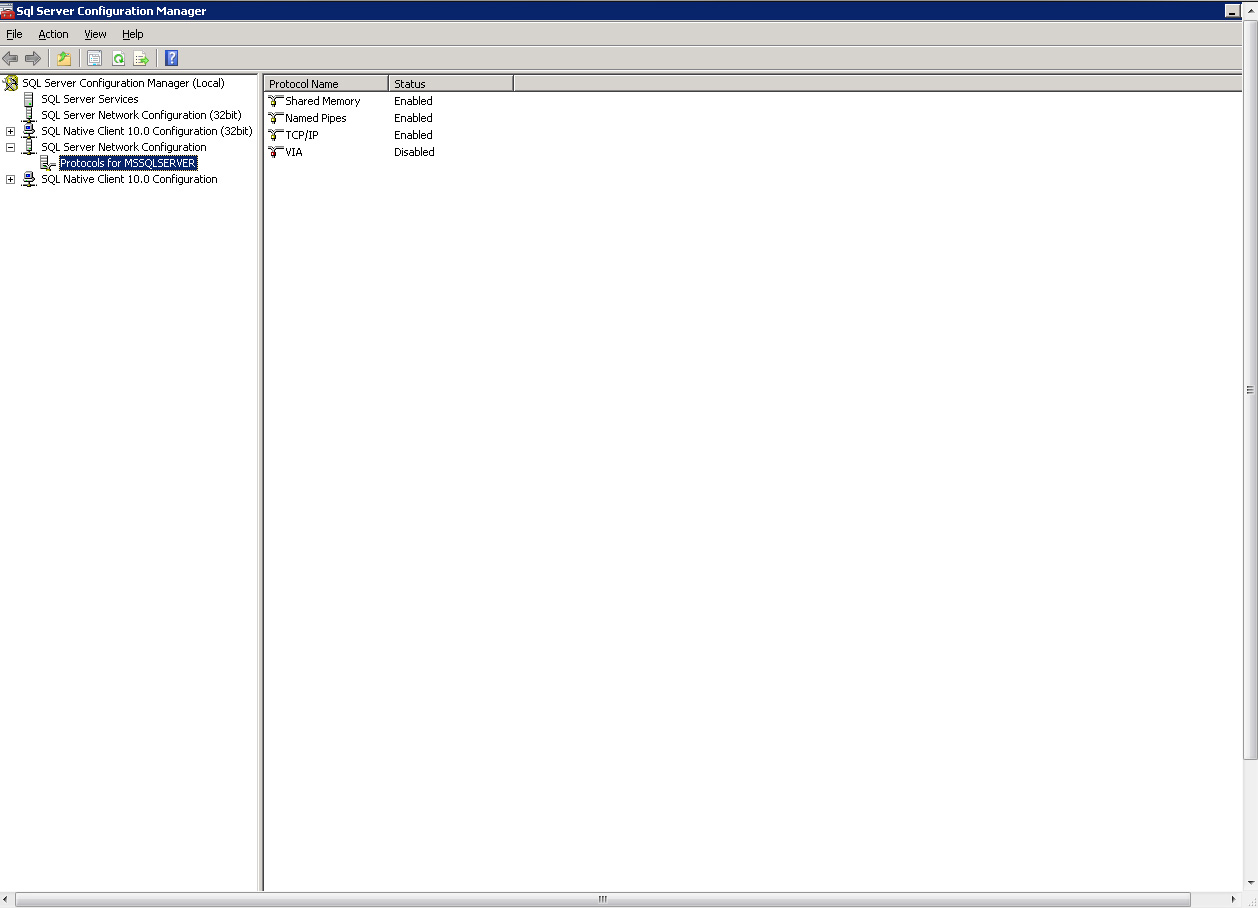
Task: Click the SQL Server Network Configuration node icon
Action: coord(29,147)
